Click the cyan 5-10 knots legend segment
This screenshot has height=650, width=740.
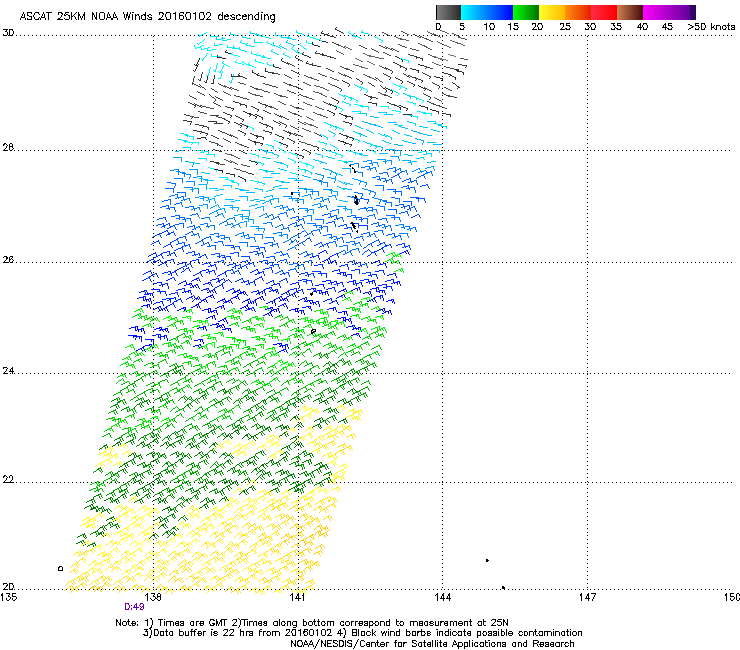coord(474,12)
